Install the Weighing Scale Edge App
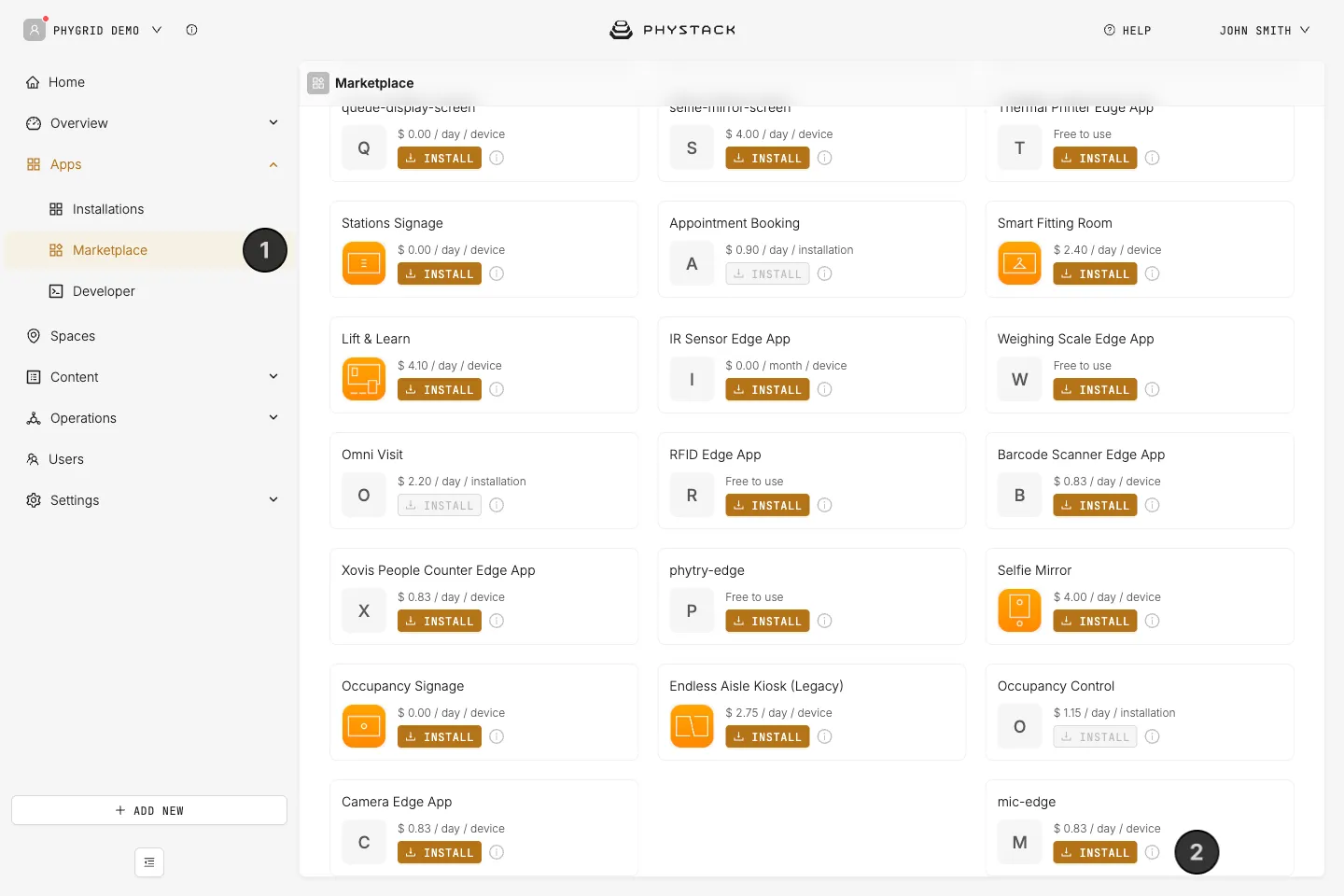1344x896 pixels. tap(1095, 389)
